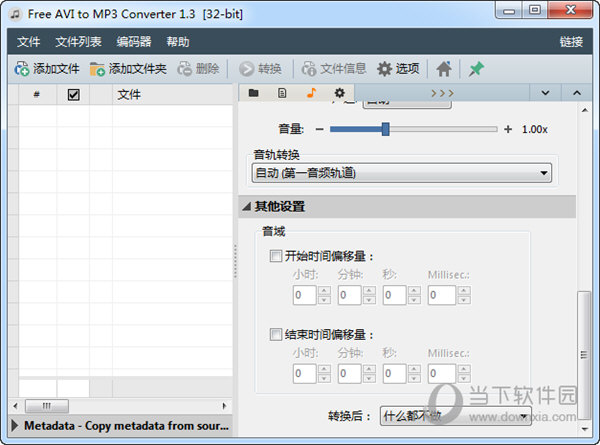Click the home icon in toolbar
The image size is (600, 445).
(444, 69)
